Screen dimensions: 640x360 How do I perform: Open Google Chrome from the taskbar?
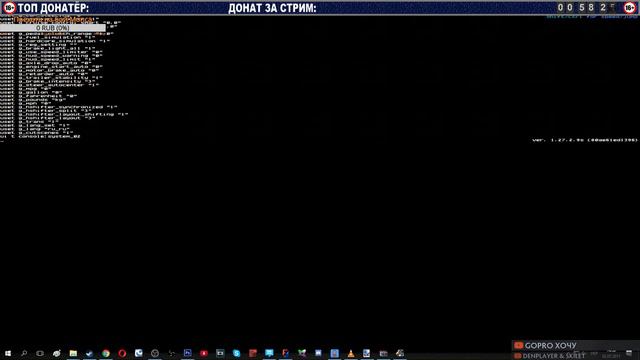pyautogui.click(x=106, y=353)
